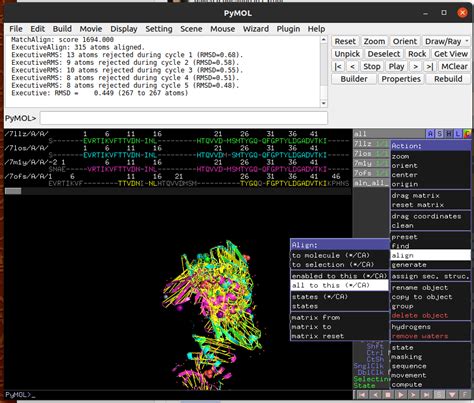Rewind to first frame in bottom VCR controls

tap(362, 395)
